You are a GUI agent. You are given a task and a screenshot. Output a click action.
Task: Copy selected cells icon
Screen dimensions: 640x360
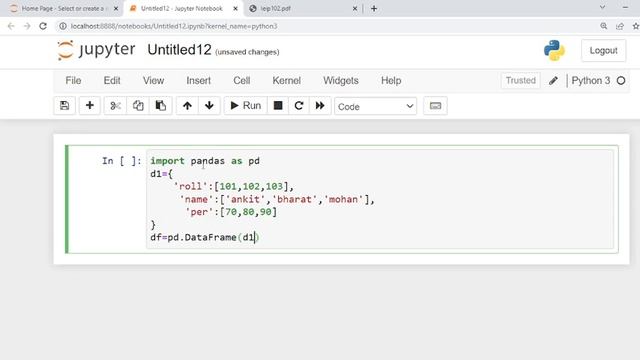[x=138, y=106]
